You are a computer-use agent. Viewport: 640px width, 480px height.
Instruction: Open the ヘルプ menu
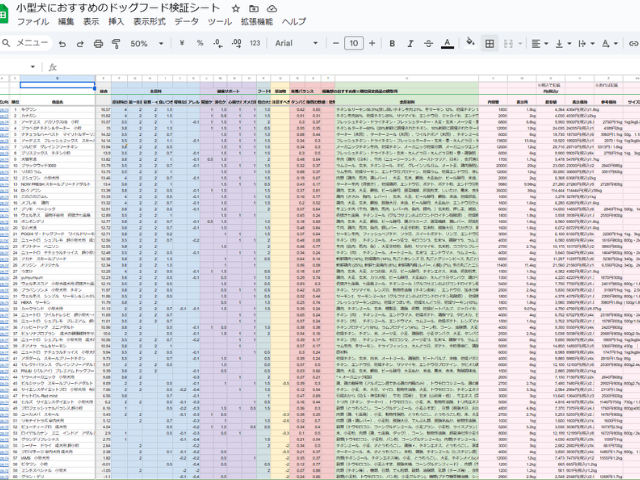click(x=294, y=22)
